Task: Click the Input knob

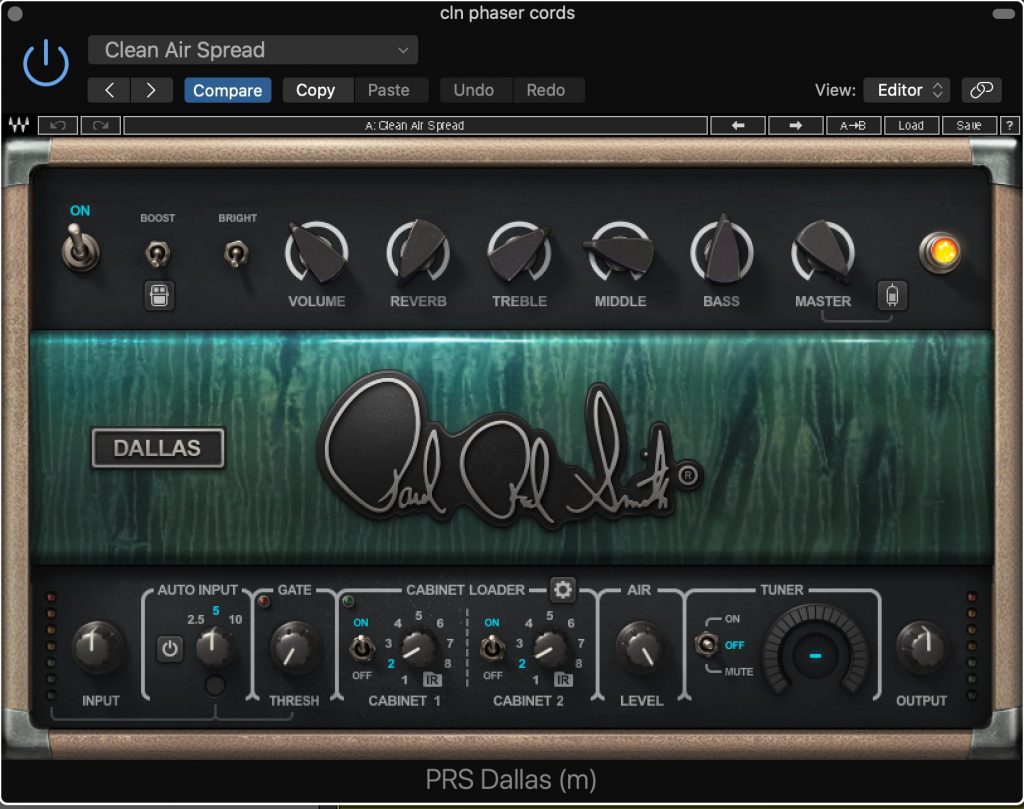Action: coord(97,647)
